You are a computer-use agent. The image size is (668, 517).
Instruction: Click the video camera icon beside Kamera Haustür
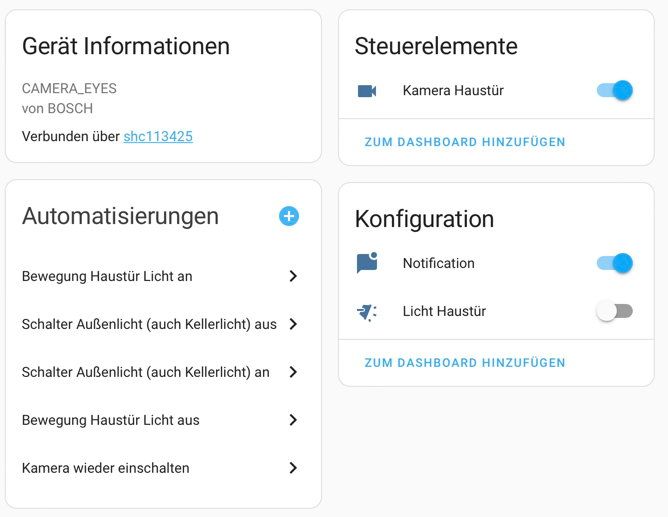tap(367, 91)
